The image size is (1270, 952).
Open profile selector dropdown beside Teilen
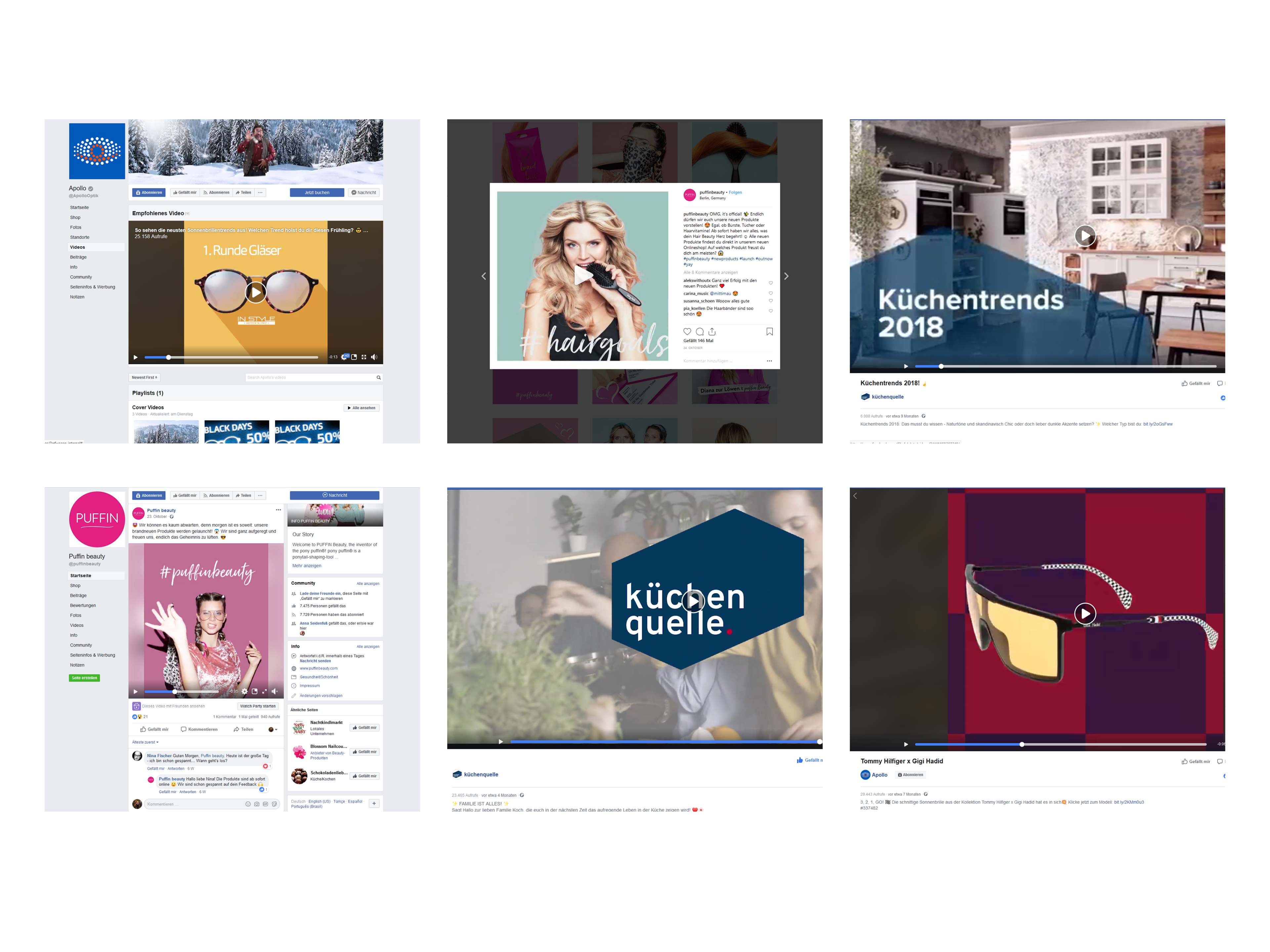(273, 729)
